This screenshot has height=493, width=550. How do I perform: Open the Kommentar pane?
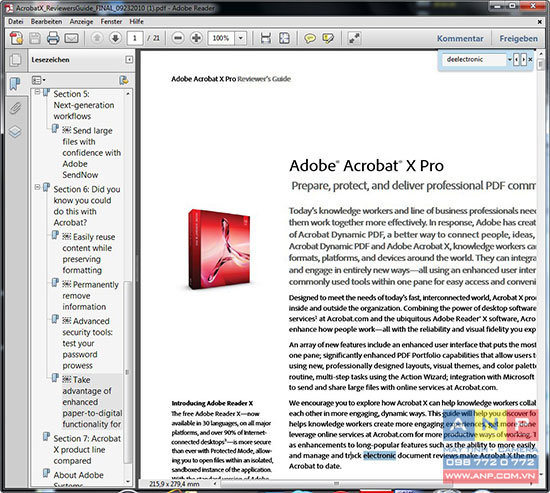(460, 39)
